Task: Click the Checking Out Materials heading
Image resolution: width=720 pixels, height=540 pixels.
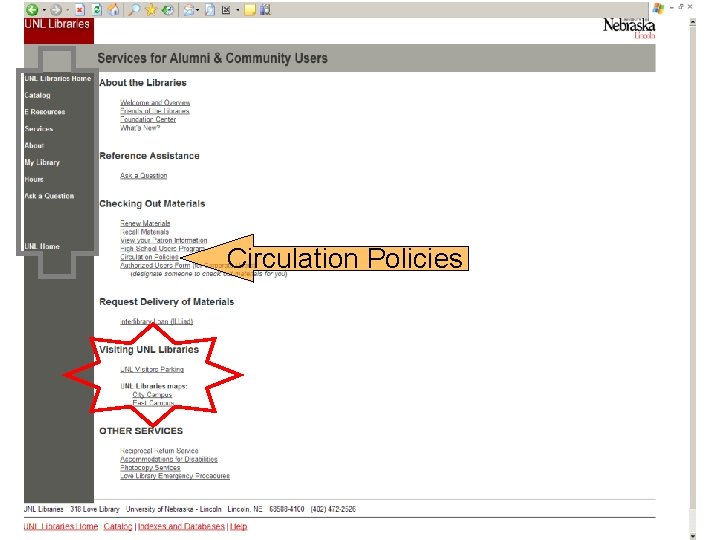Action: (152, 203)
